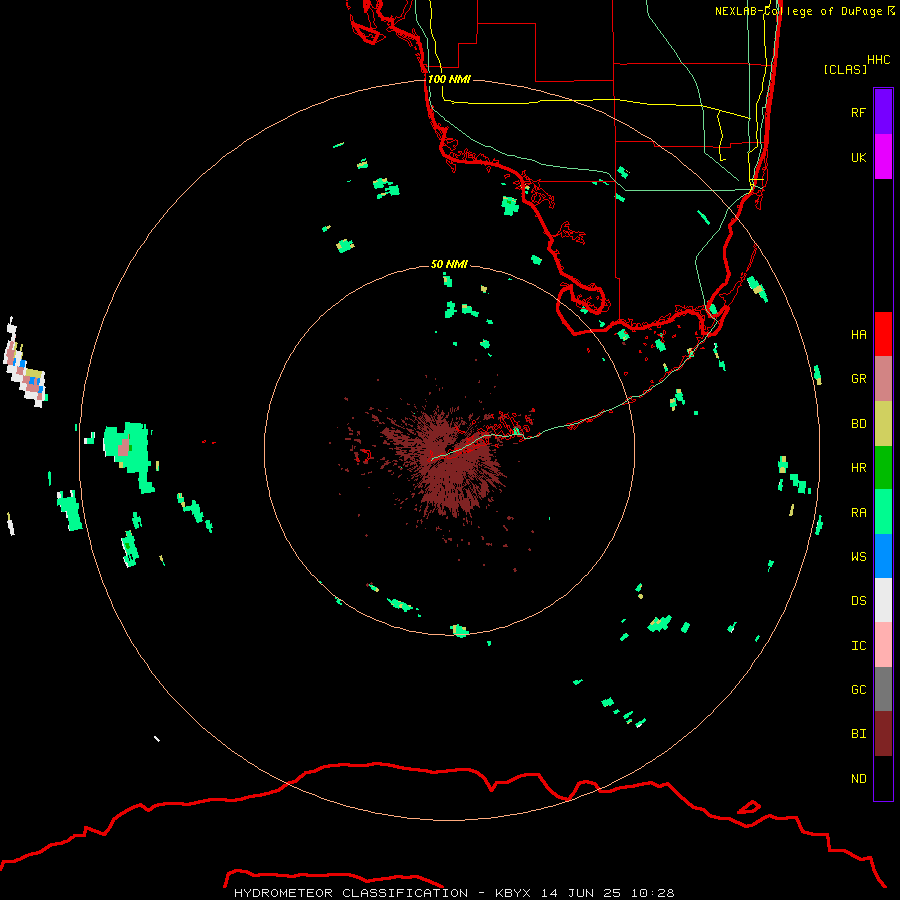Select the HA legend label
Viewport: 900px width, 900px height.
858,334
